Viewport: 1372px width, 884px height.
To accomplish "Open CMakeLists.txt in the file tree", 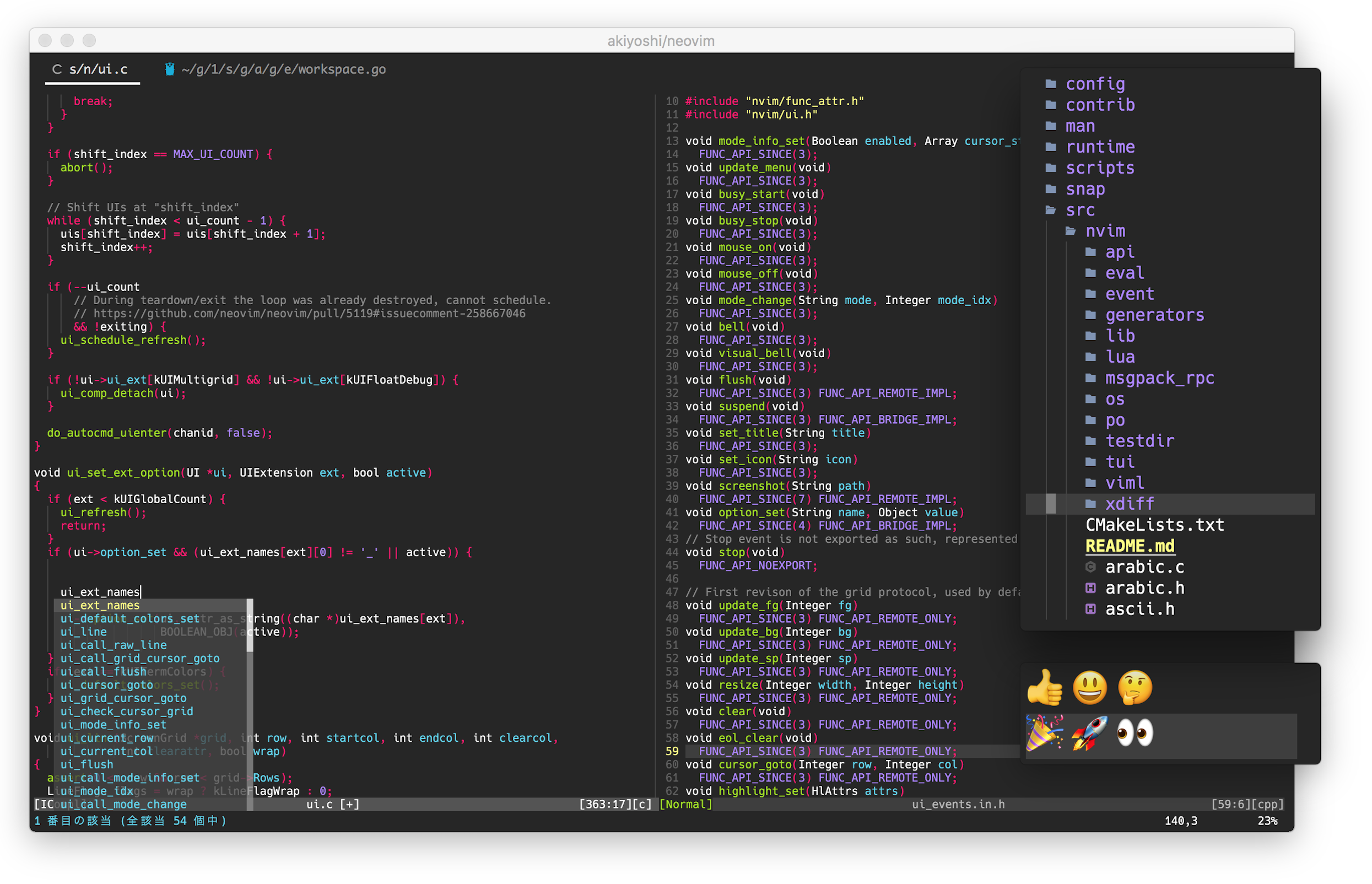I will (1155, 526).
